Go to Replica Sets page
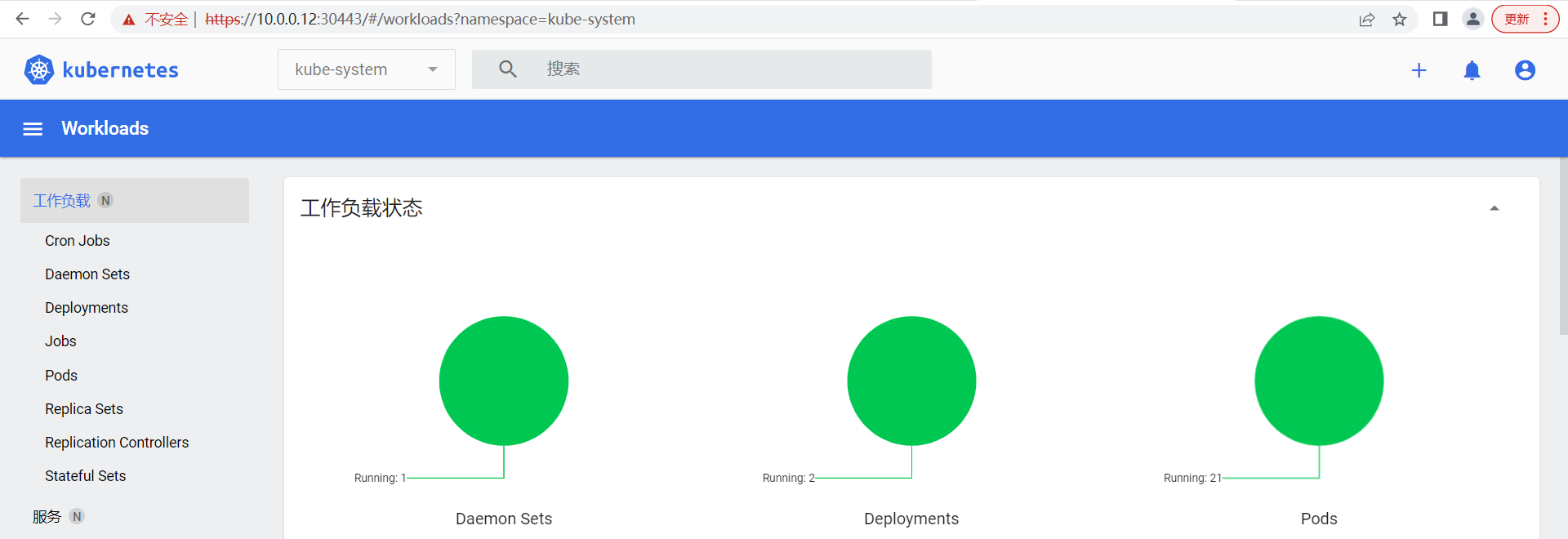Screen dimensions: 1568x539 [x=84, y=409]
